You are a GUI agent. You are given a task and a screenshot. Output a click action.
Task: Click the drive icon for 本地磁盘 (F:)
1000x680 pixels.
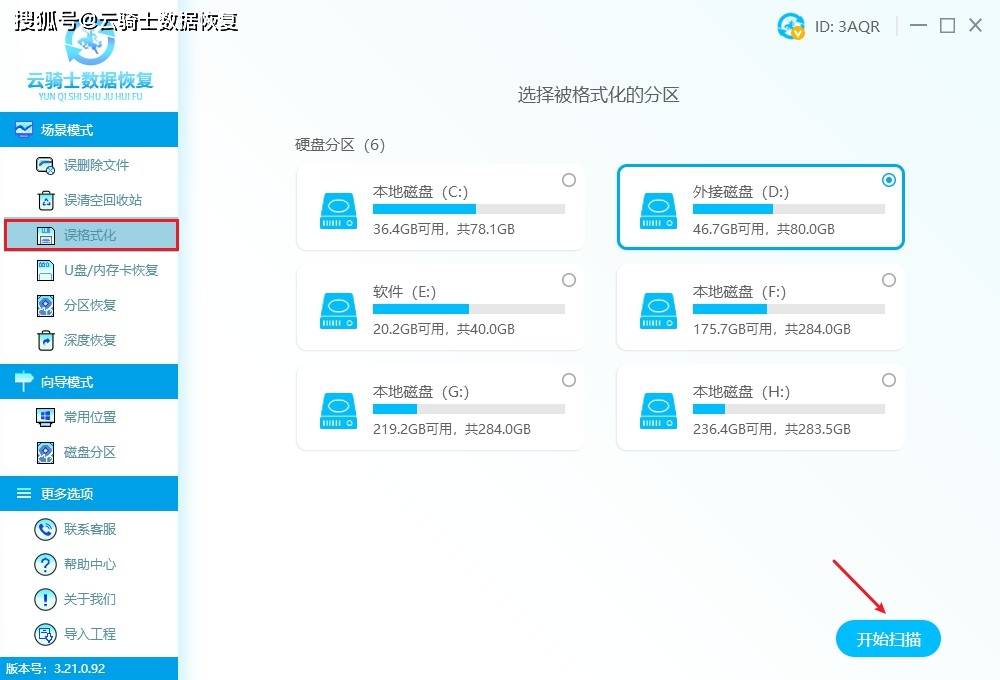tap(659, 311)
